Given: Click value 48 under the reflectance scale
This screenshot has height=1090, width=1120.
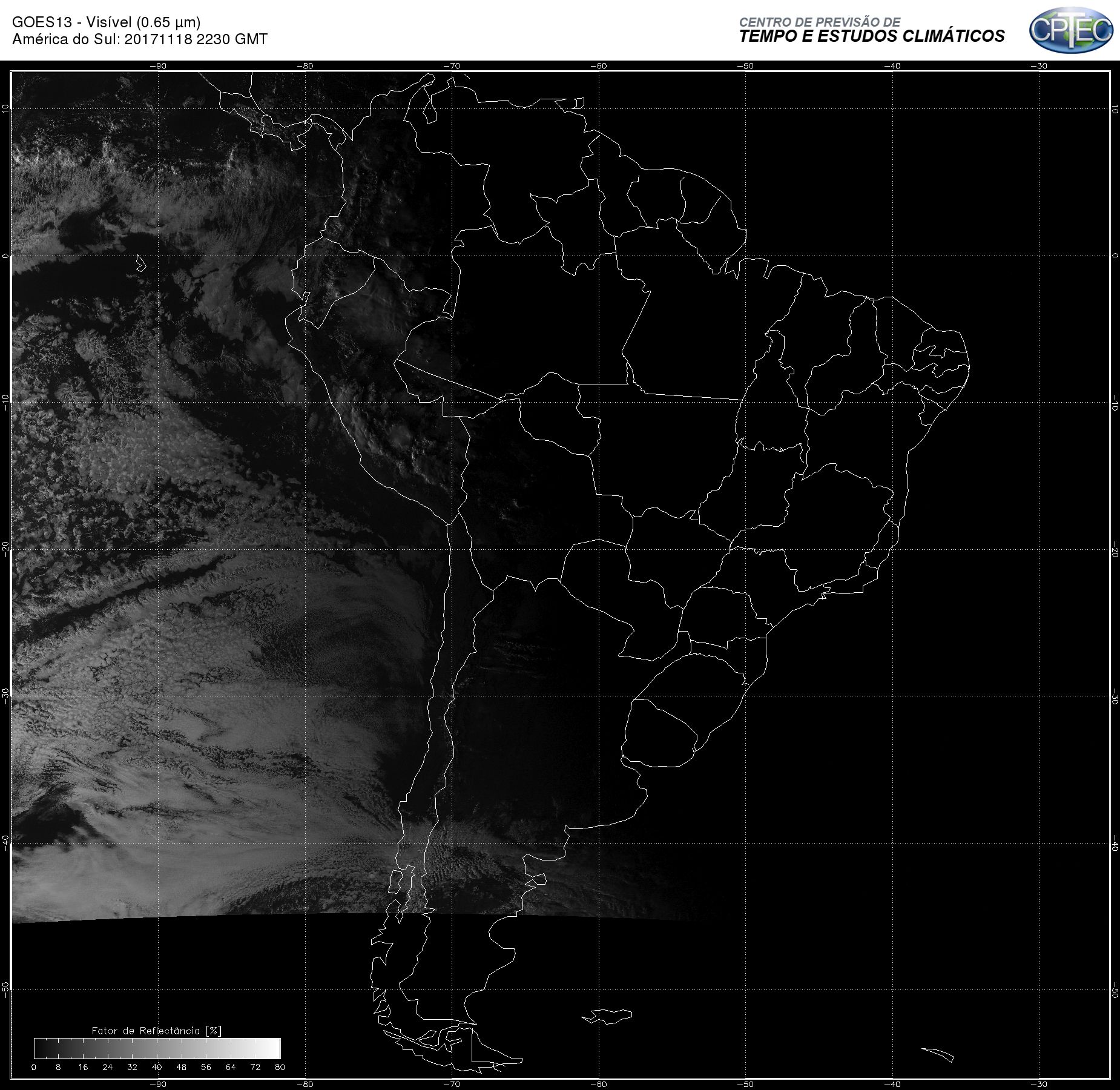Looking at the screenshot, I should tap(182, 1067).
